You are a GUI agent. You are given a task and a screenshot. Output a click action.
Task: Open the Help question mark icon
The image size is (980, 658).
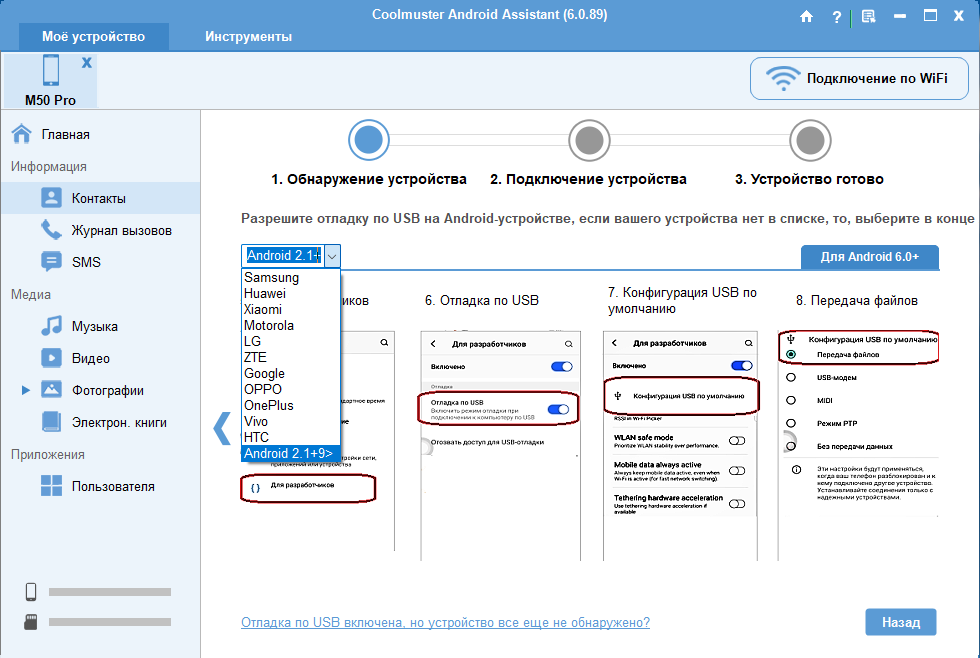click(x=837, y=16)
